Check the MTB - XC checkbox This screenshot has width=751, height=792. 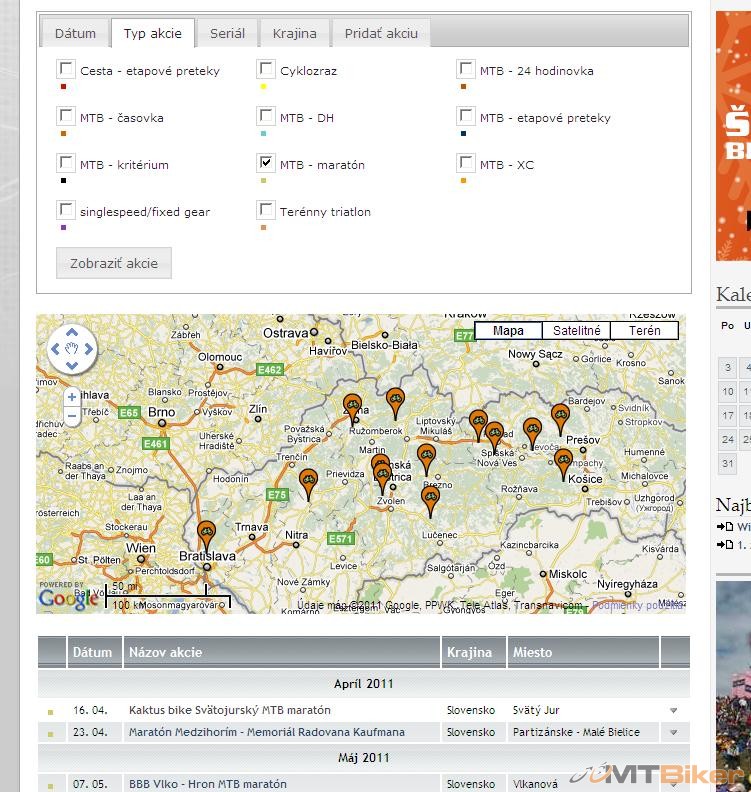[x=466, y=162]
